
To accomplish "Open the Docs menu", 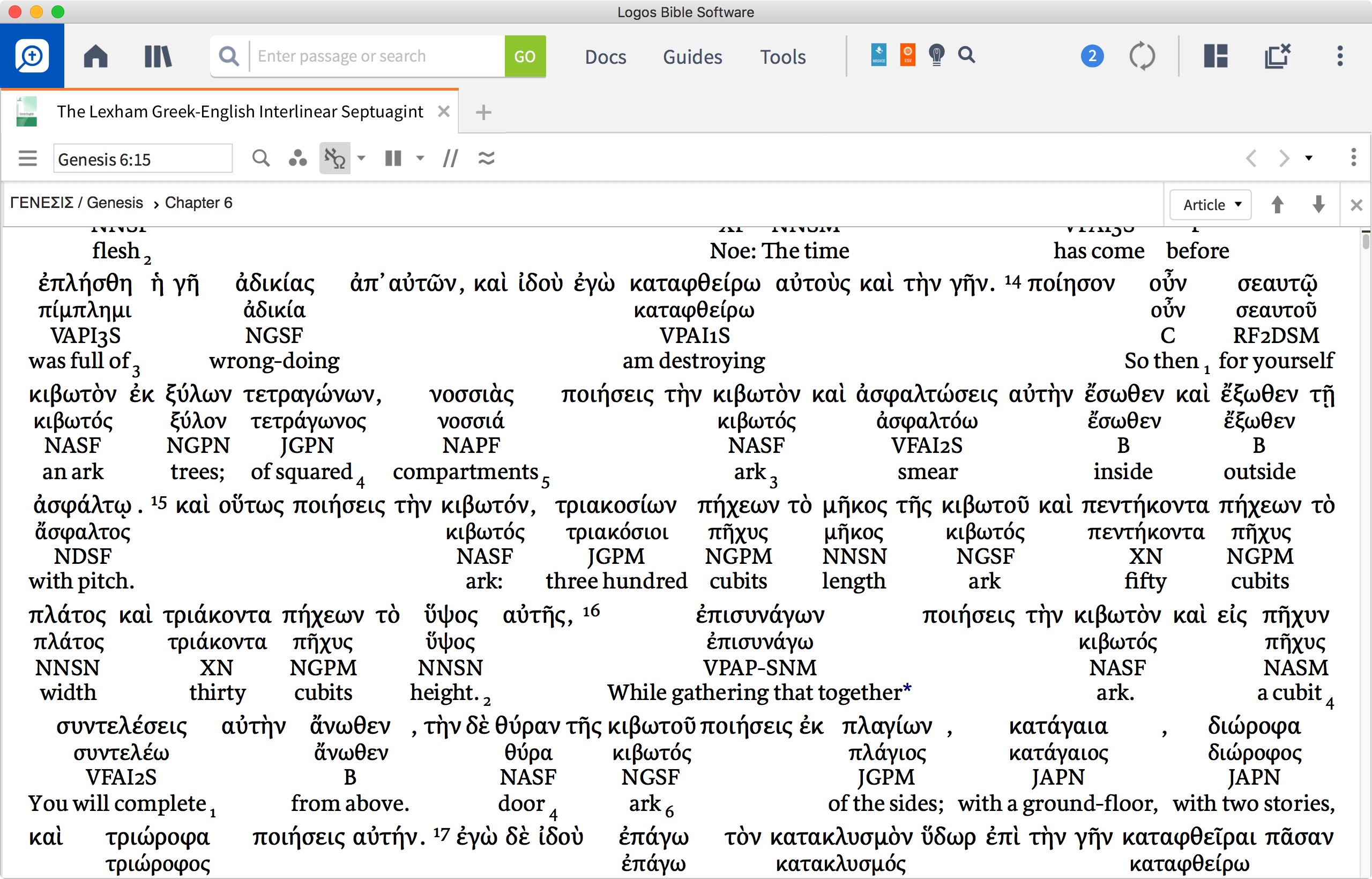I will point(606,56).
